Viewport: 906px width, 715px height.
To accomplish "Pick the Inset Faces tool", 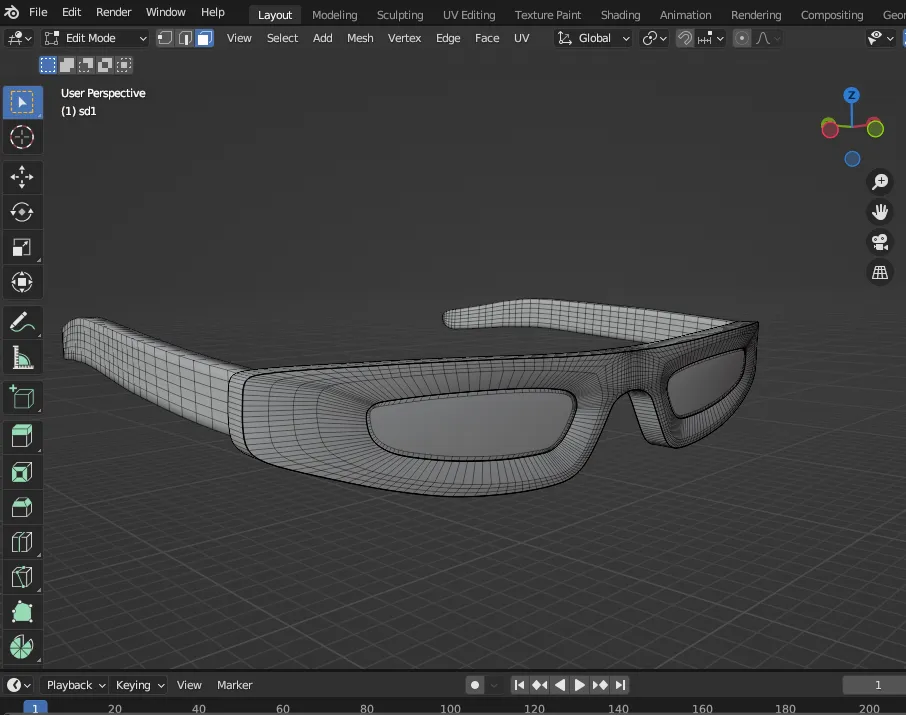I will [22, 472].
